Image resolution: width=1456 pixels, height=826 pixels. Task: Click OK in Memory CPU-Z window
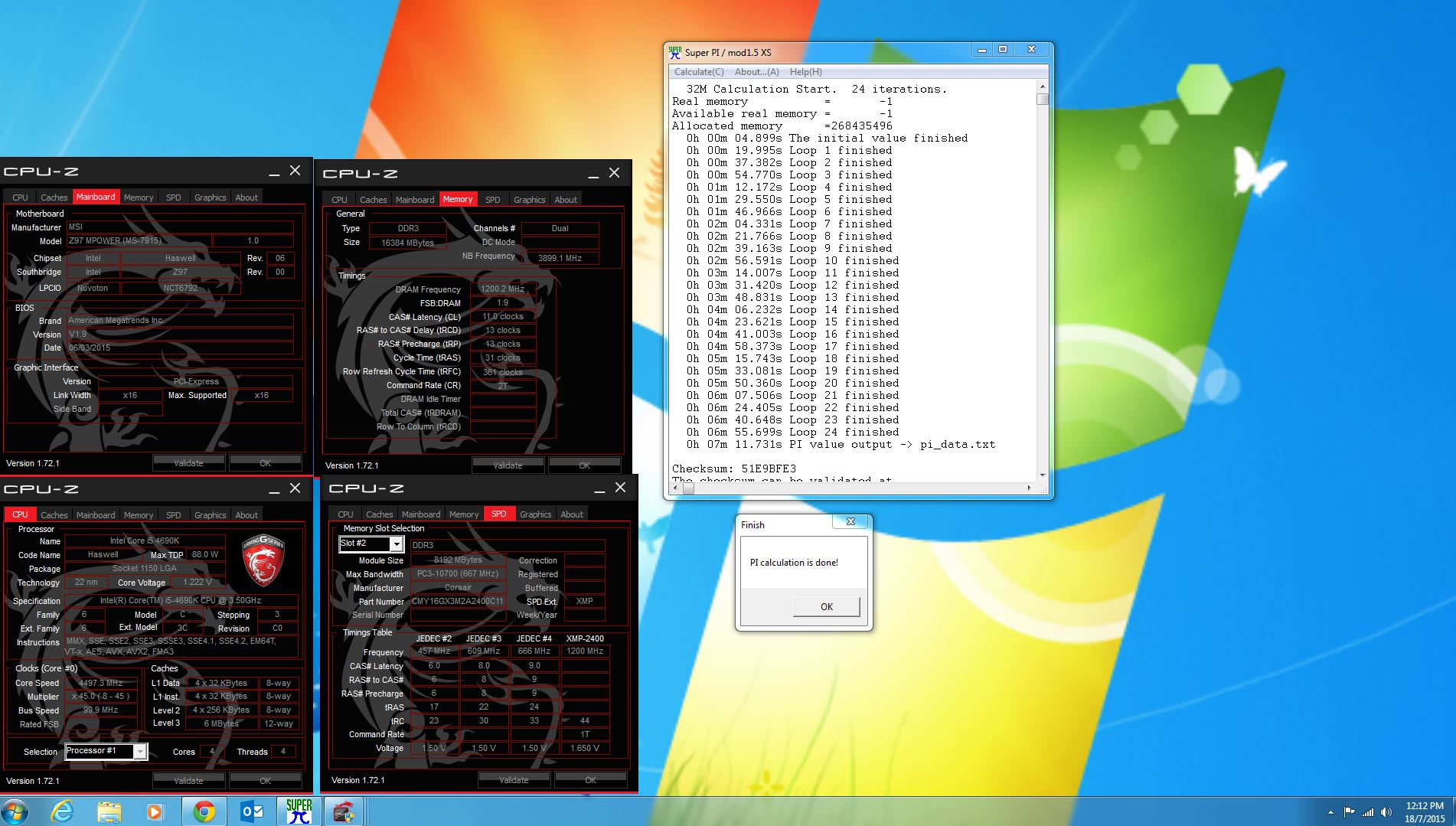click(584, 465)
